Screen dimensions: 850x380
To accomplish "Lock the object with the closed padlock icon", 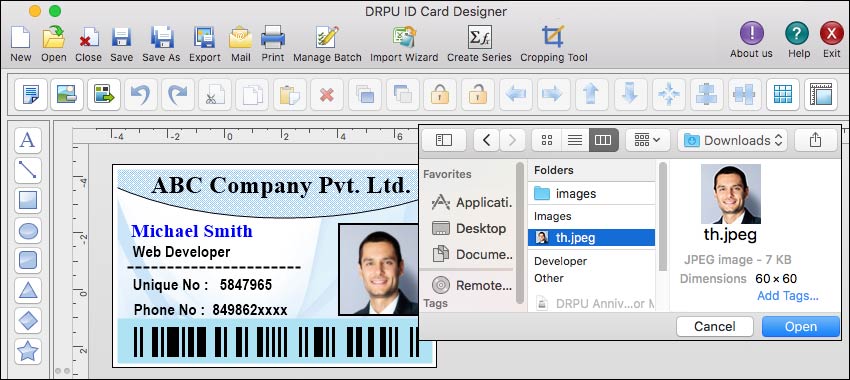I will coord(440,94).
